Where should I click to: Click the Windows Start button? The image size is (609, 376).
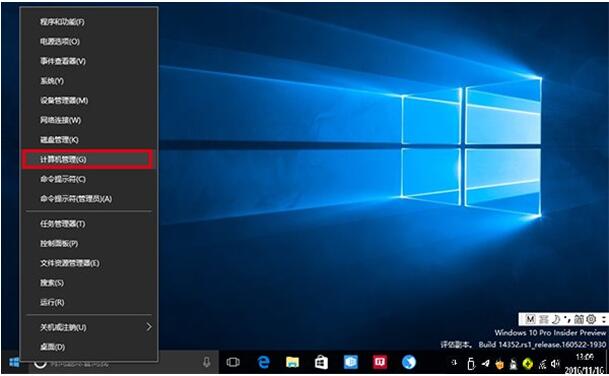[14, 362]
